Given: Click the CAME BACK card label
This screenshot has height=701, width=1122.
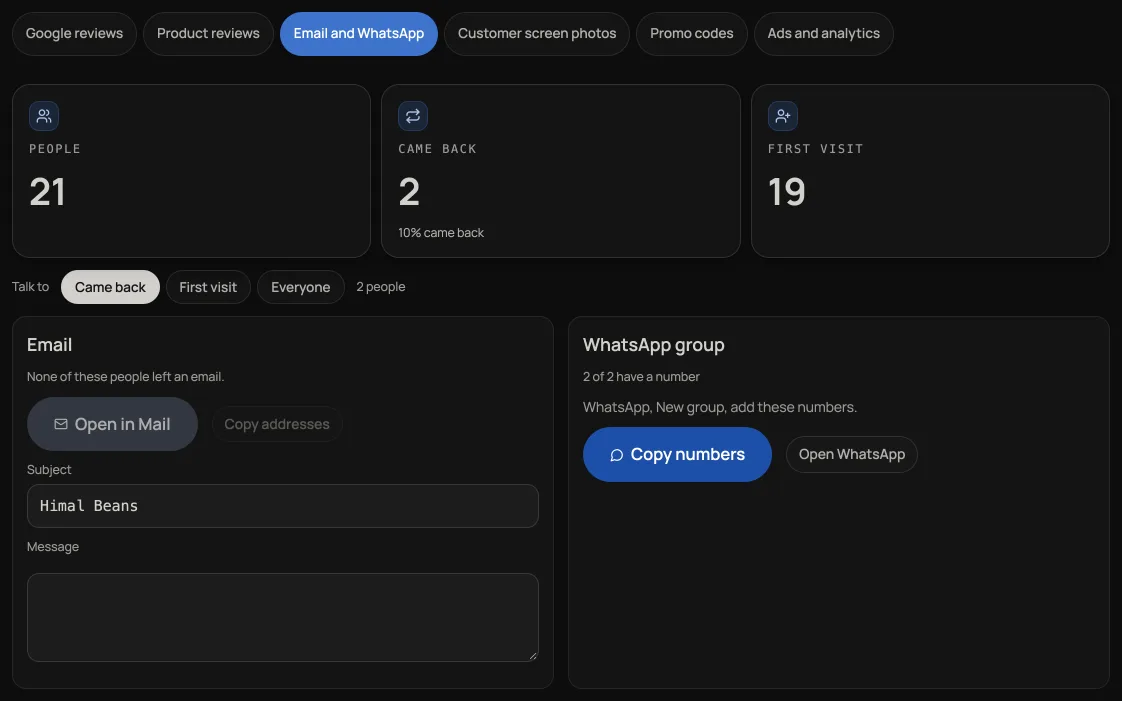Looking at the screenshot, I should tap(437, 149).
